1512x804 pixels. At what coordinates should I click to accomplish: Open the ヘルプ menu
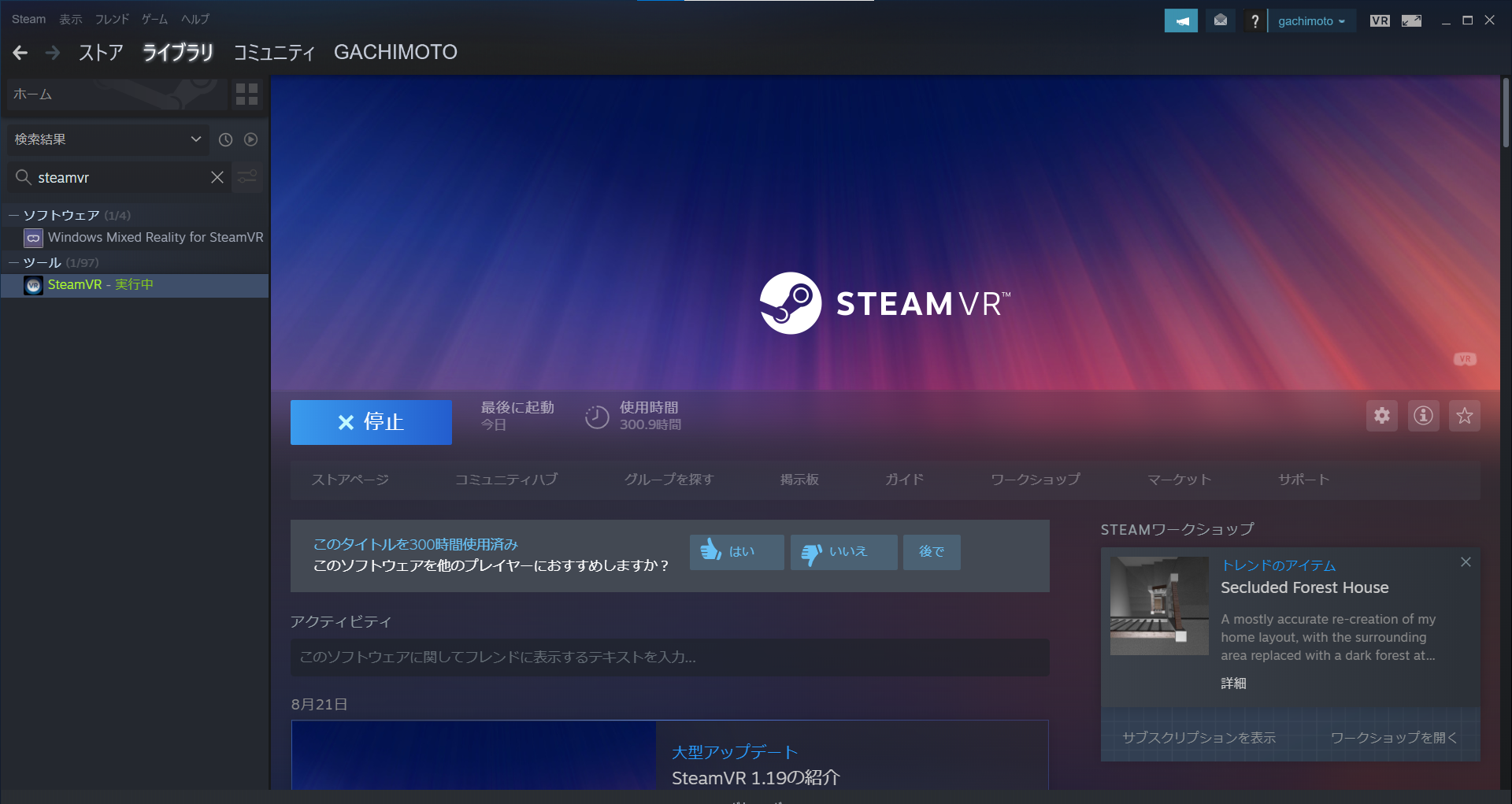tap(195, 19)
